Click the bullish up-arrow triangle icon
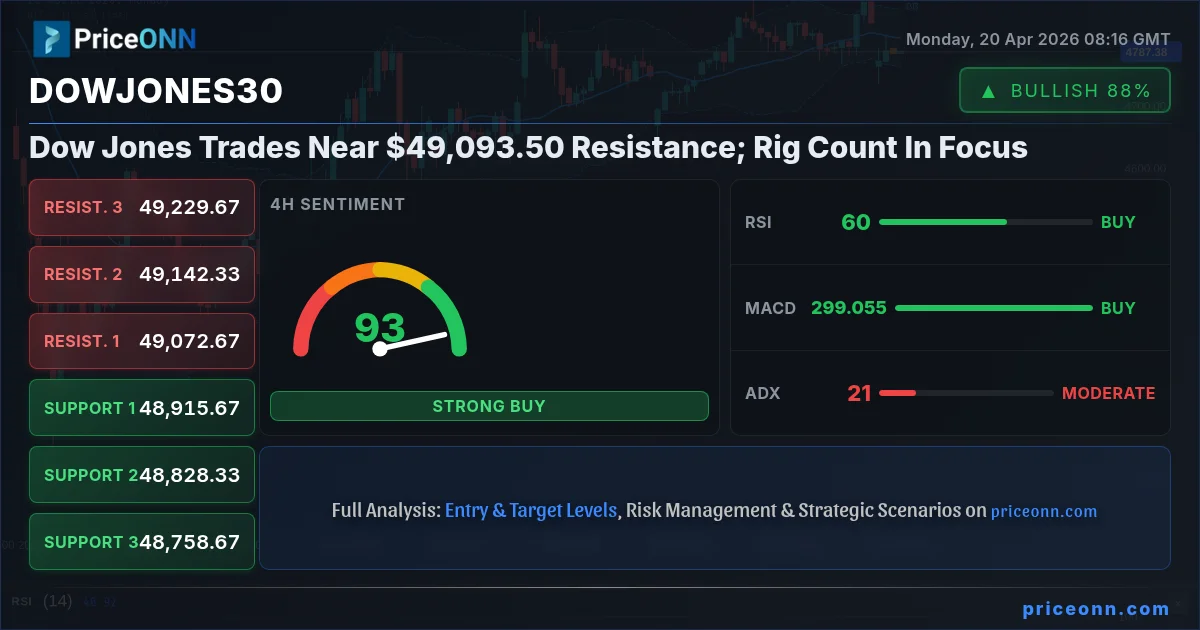 (988, 91)
